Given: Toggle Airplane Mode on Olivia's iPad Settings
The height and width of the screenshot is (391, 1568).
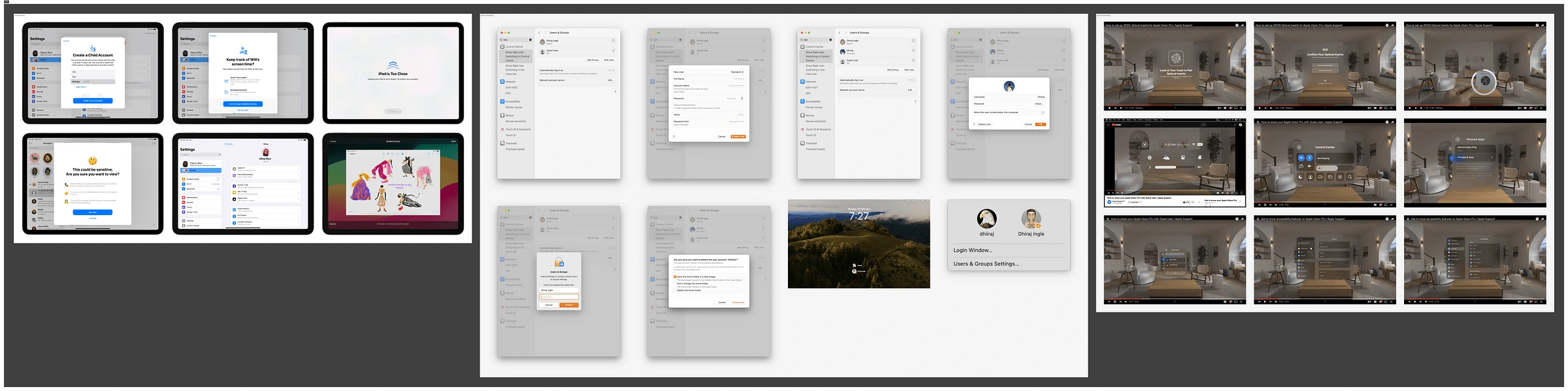Looking at the screenshot, I should 216,179.
